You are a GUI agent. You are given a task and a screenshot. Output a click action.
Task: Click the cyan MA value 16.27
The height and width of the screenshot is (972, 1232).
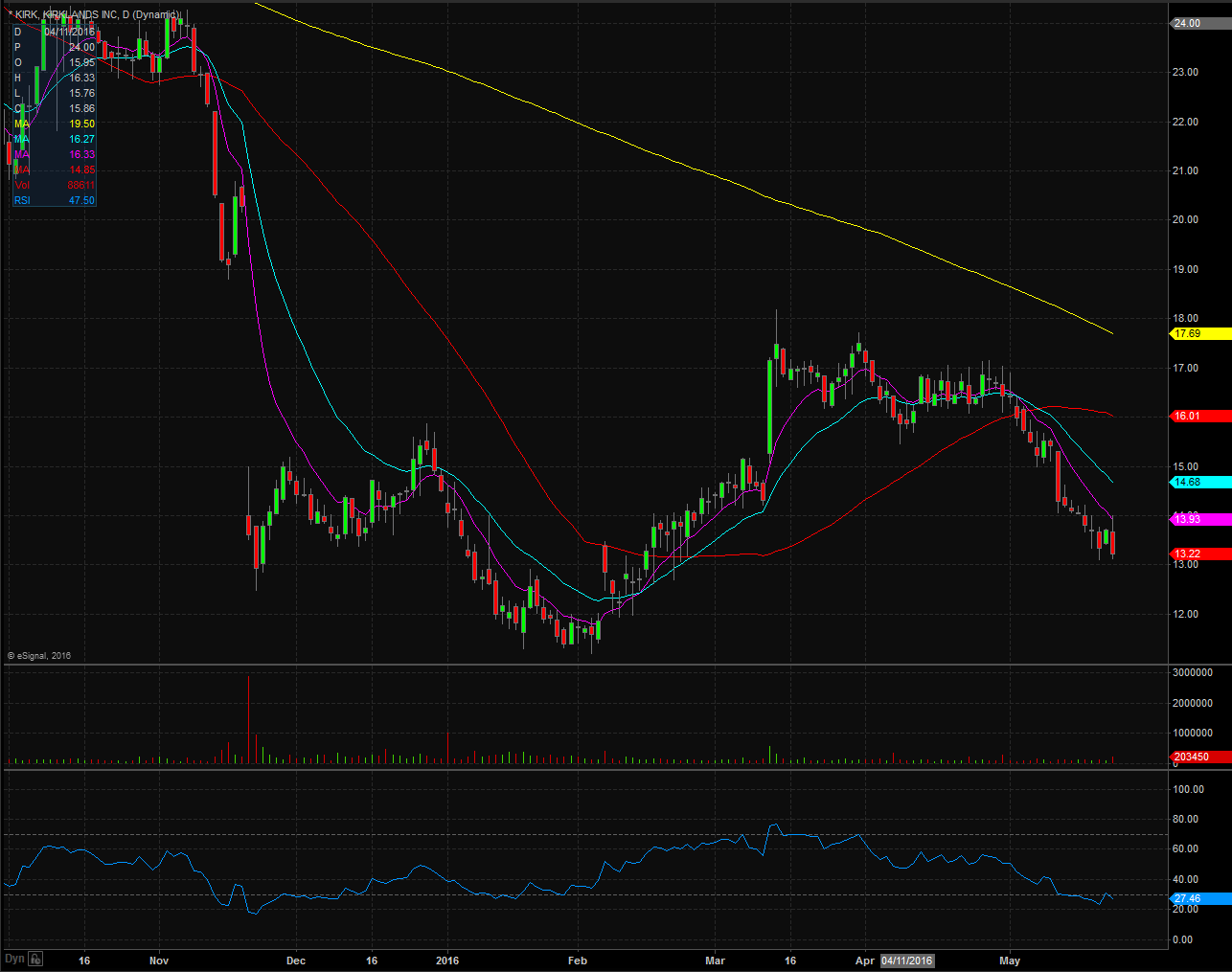coord(81,139)
